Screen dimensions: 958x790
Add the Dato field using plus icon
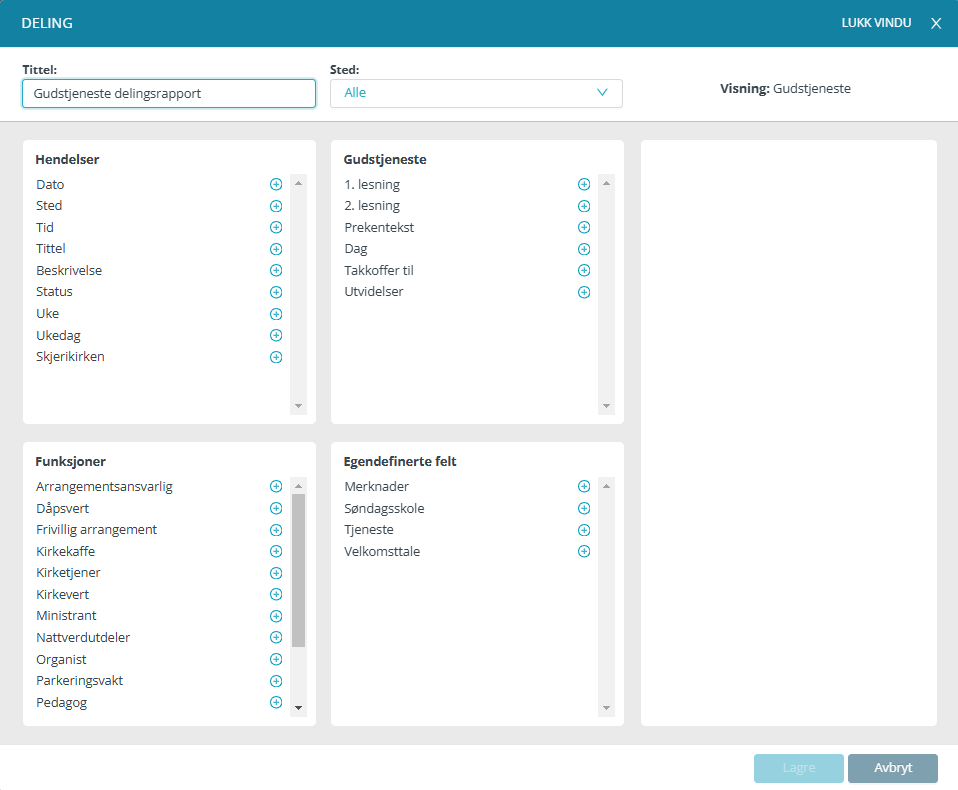pyautogui.click(x=276, y=185)
